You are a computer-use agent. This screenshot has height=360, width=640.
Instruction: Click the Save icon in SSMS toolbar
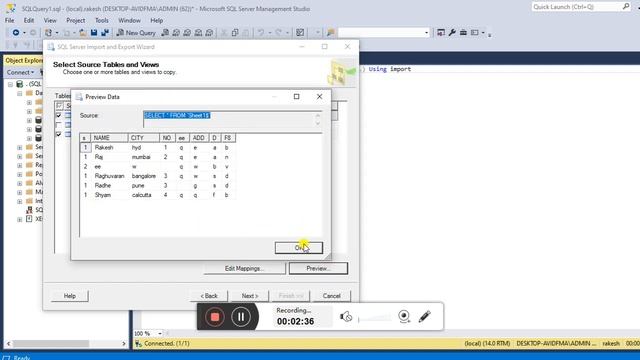pyautogui.click(x=94, y=33)
